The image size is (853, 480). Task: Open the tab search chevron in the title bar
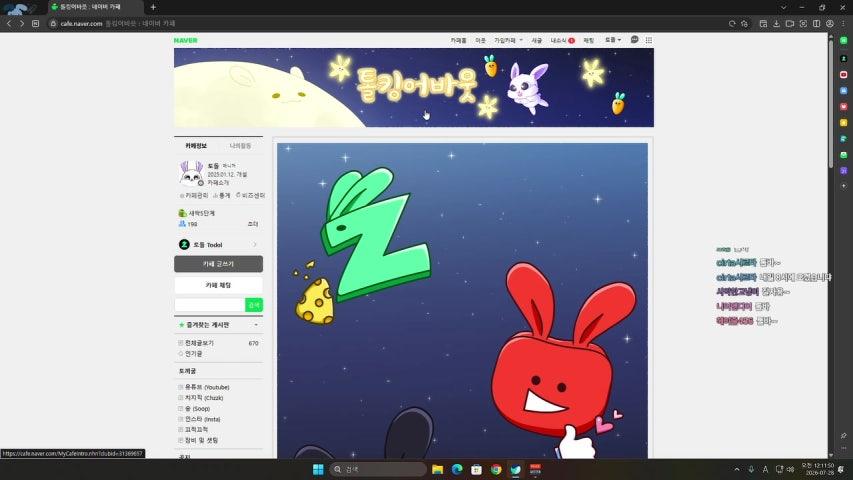point(783,7)
